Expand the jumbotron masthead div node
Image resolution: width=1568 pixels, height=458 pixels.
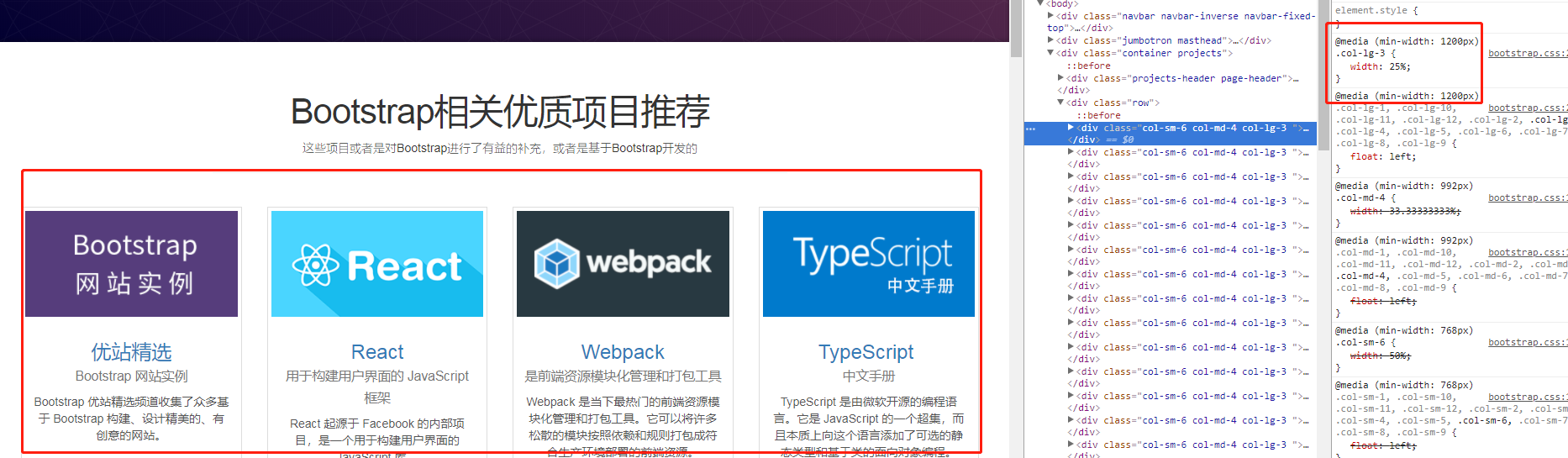coord(1050,40)
